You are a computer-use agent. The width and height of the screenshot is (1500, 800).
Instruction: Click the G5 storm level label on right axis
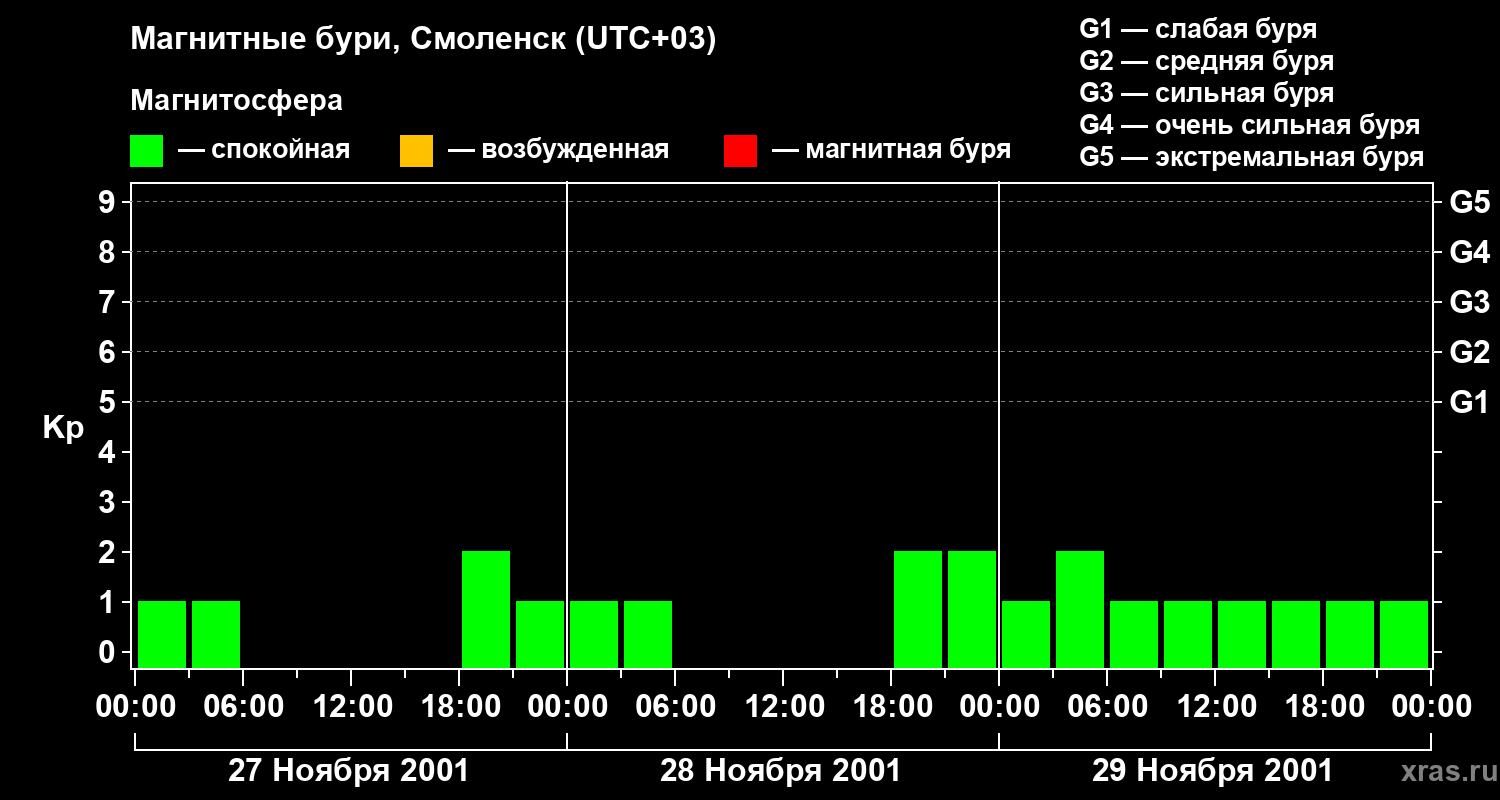pyautogui.click(x=1469, y=202)
